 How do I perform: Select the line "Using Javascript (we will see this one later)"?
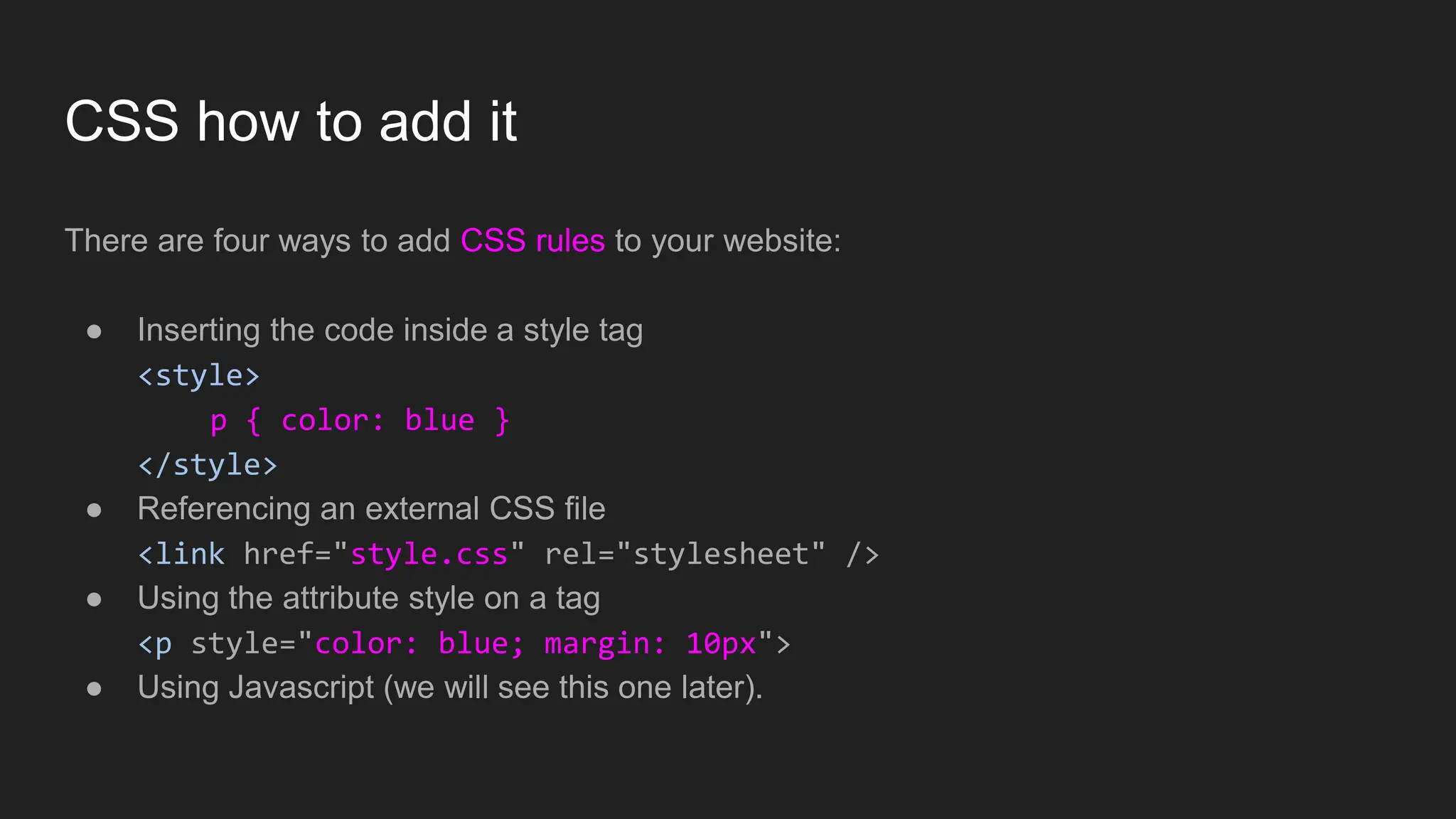click(x=449, y=687)
